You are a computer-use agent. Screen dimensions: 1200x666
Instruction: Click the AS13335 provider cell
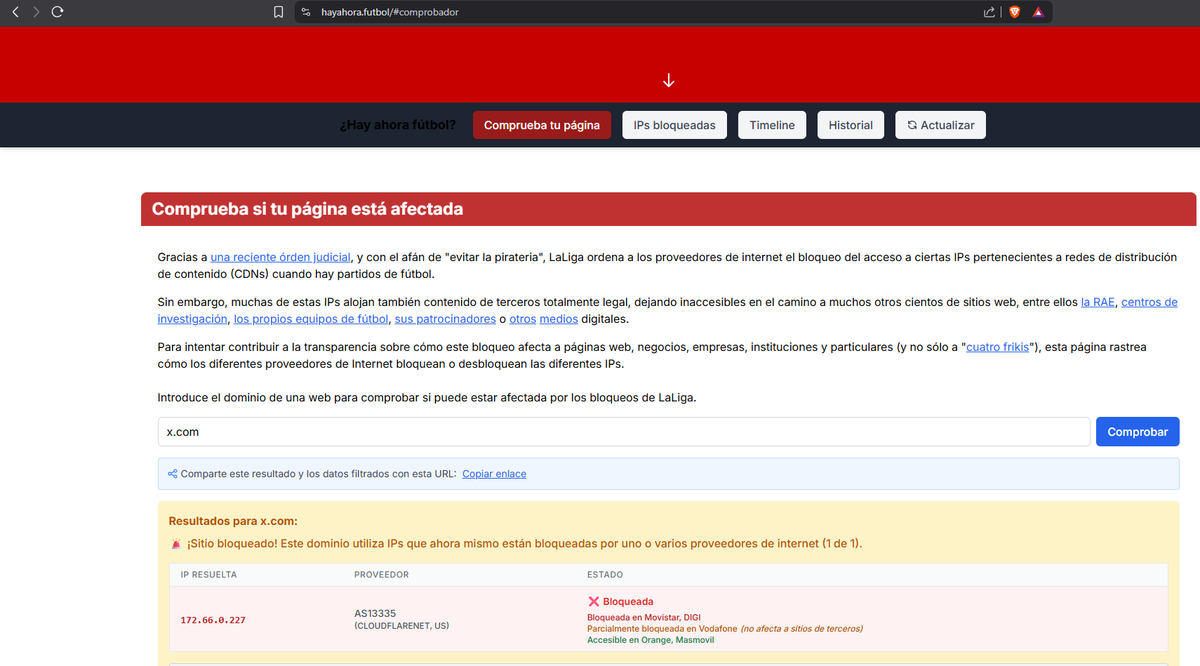point(375,613)
